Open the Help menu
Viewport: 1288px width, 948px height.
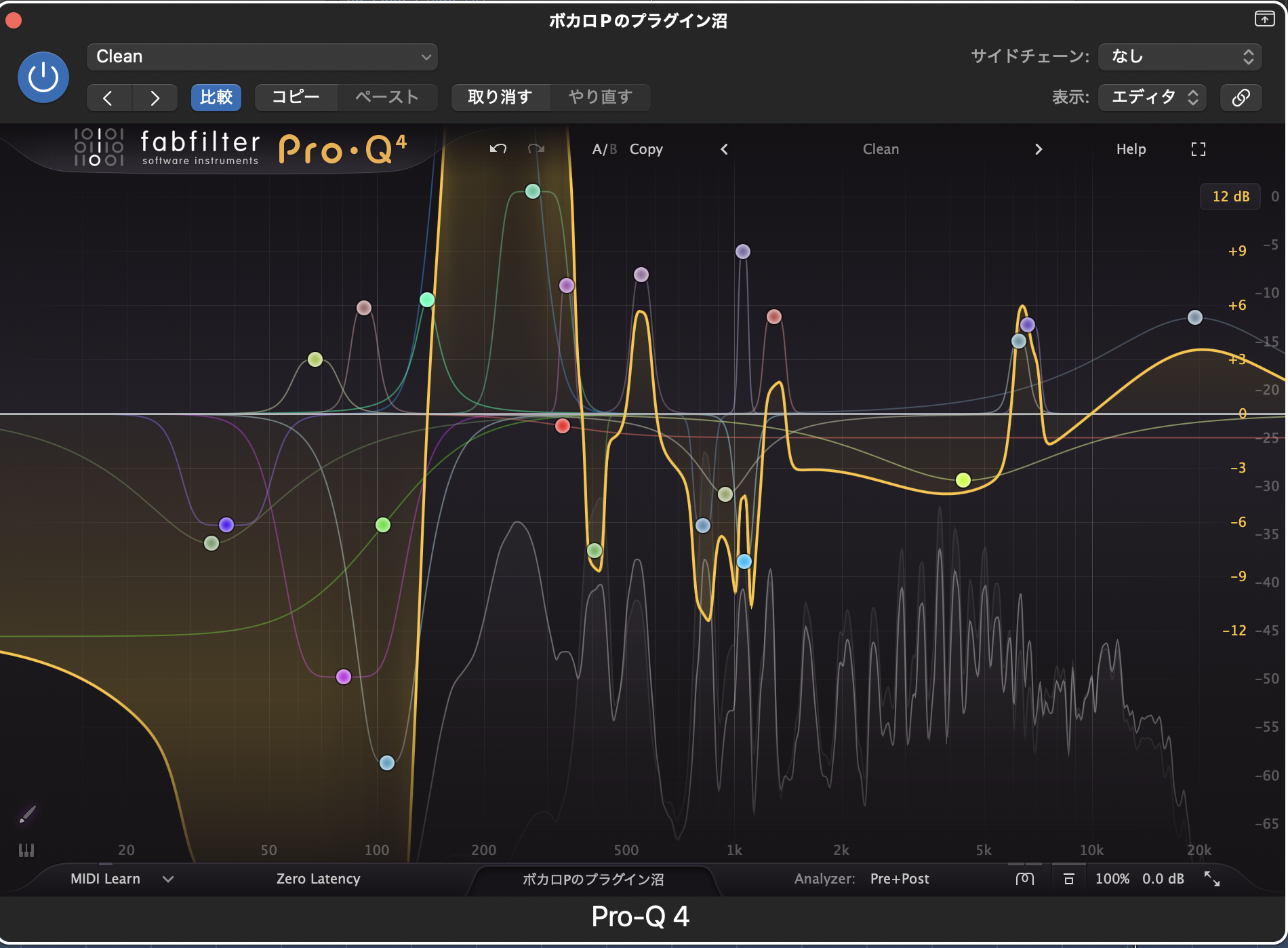pos(1131,149)
